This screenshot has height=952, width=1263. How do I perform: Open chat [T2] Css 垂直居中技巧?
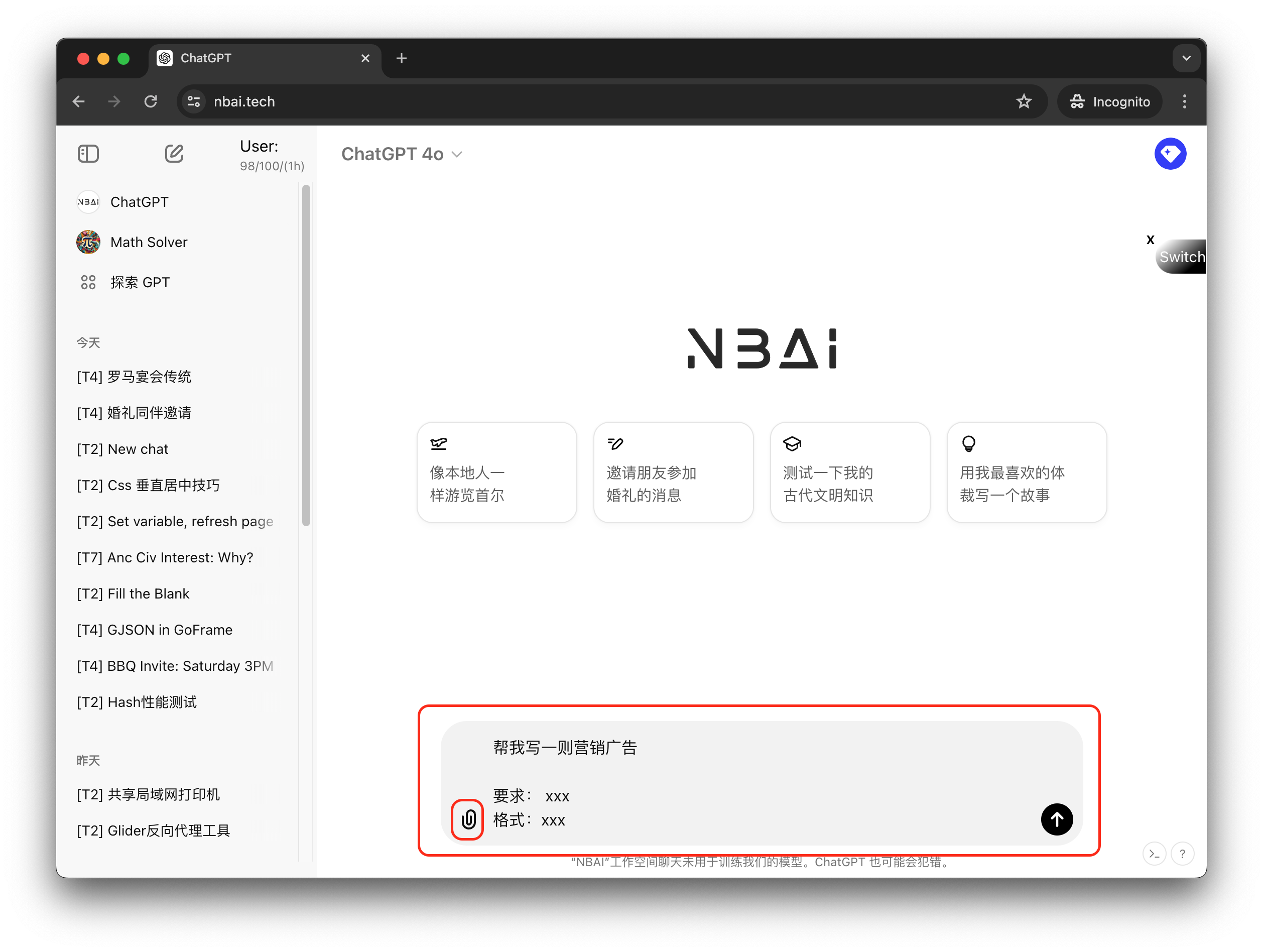148,486
